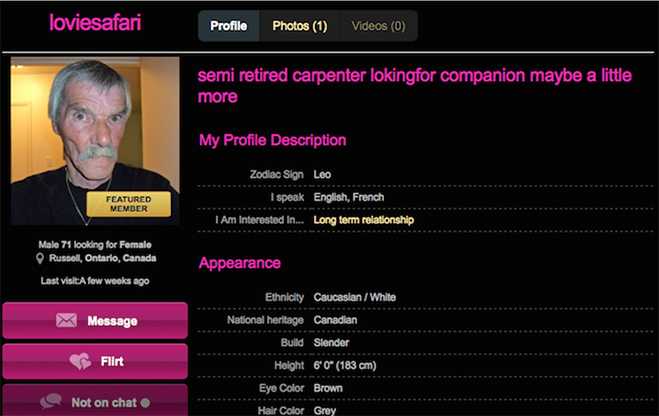Send a Flirt using the Flirt label

point(112,361)
